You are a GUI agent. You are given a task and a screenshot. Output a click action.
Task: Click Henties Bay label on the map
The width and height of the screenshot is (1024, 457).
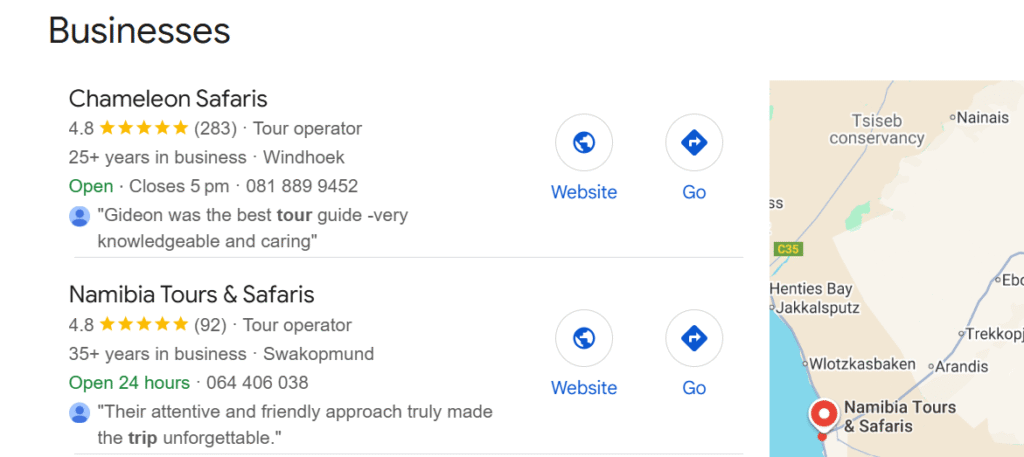811,289
